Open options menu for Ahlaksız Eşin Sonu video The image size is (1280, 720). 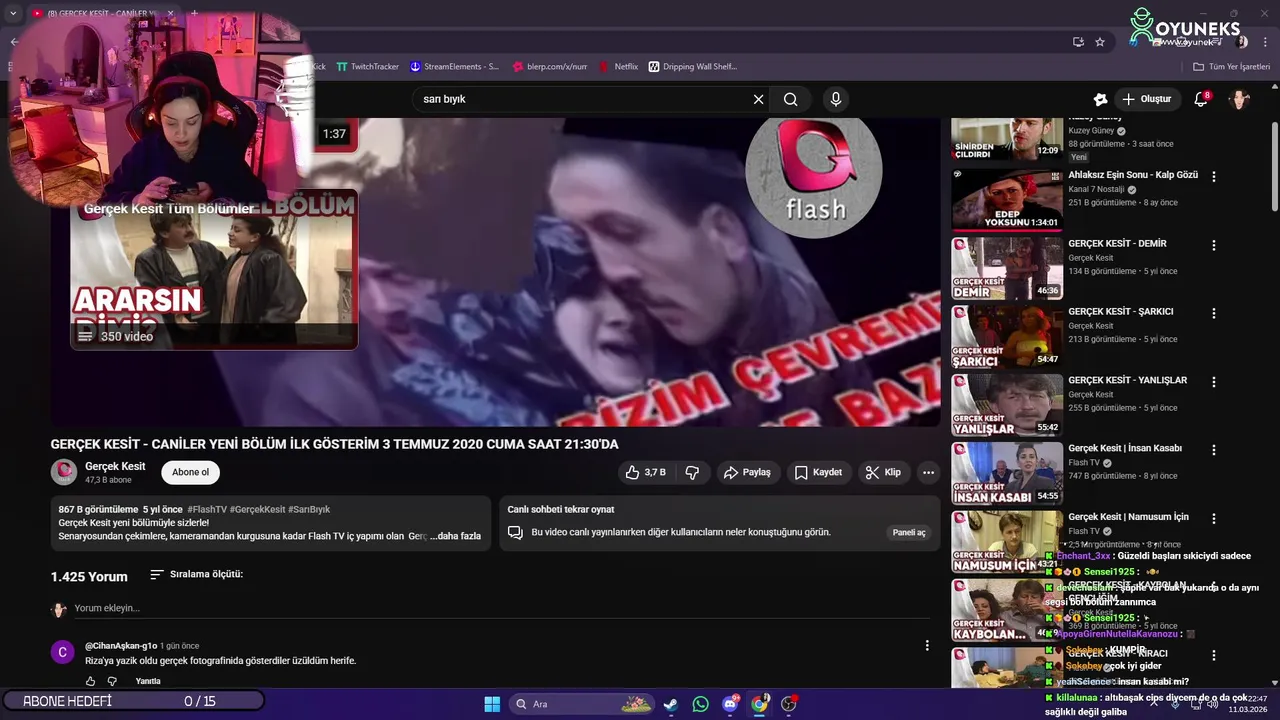1214,176
